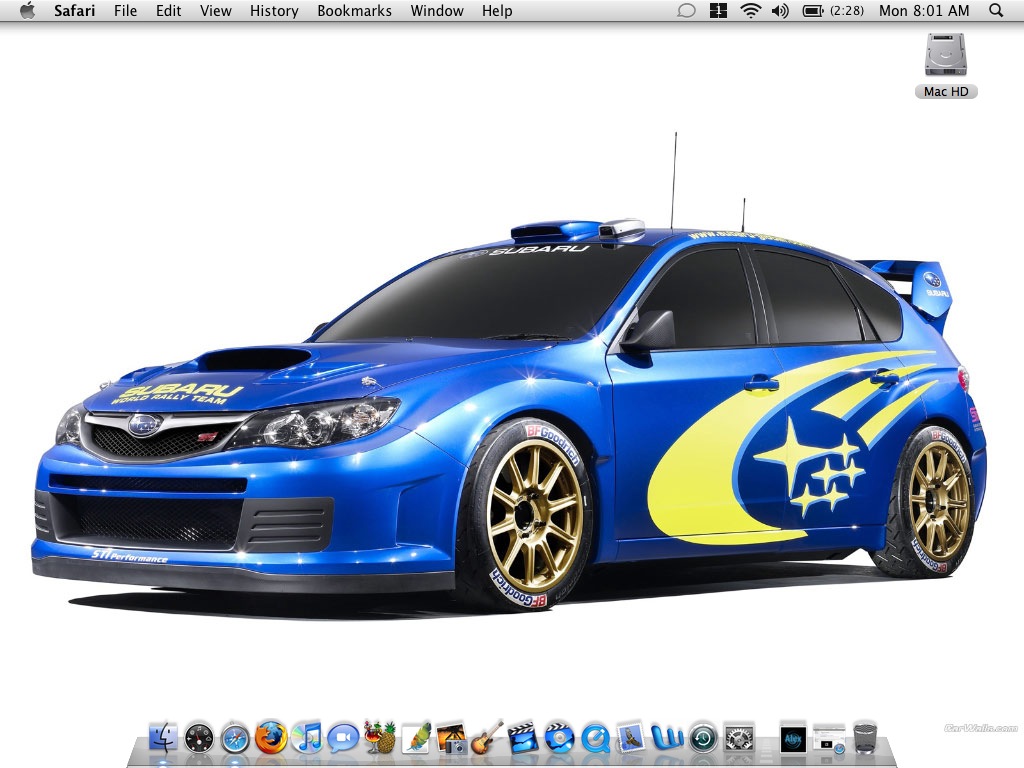1024x768 pixels.
Task: Launch iWeb from the Dock
Action: pyautogui.click(x=667, y=739)
